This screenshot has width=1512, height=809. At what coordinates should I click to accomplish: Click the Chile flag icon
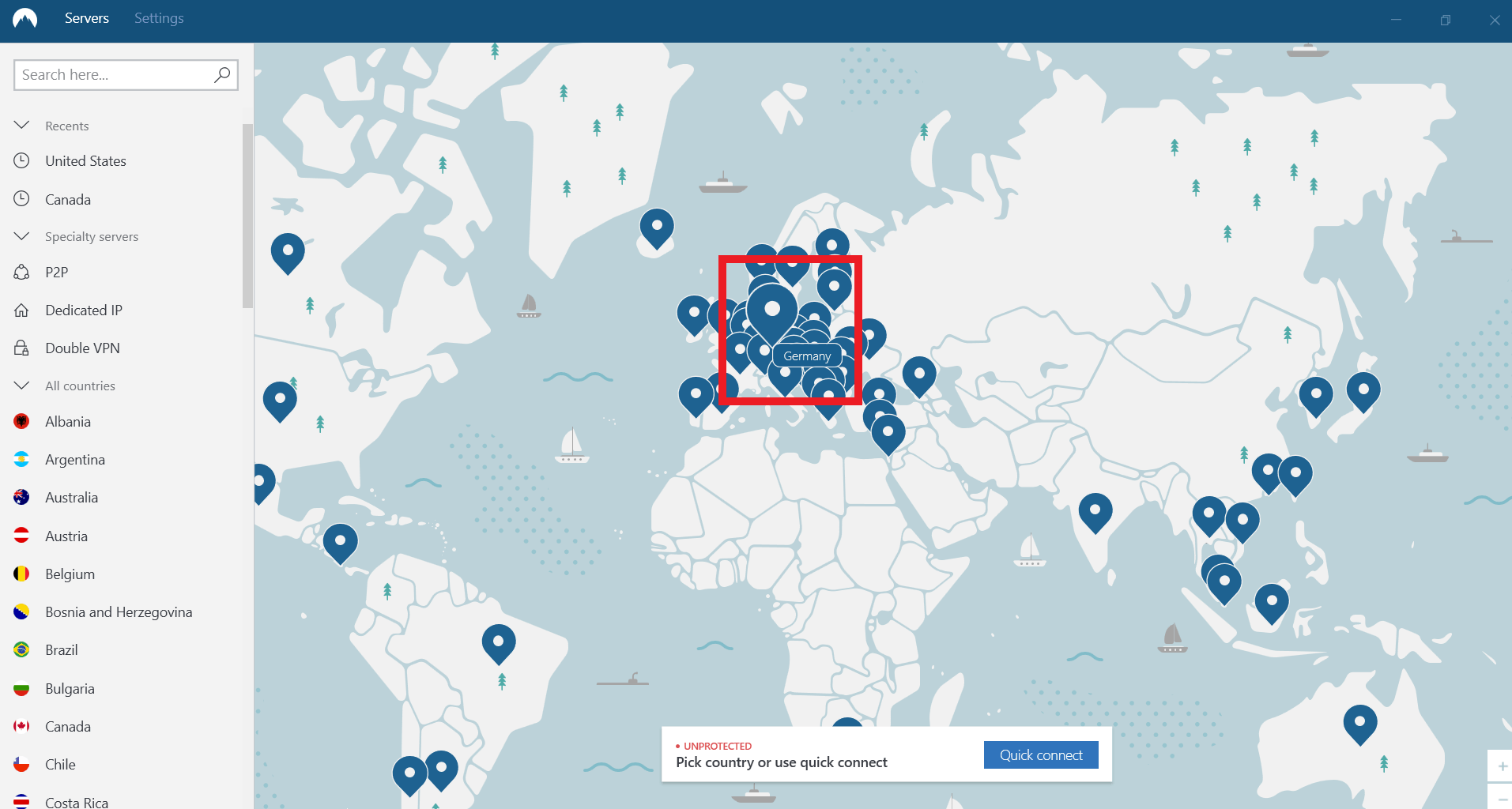(21, 764)
